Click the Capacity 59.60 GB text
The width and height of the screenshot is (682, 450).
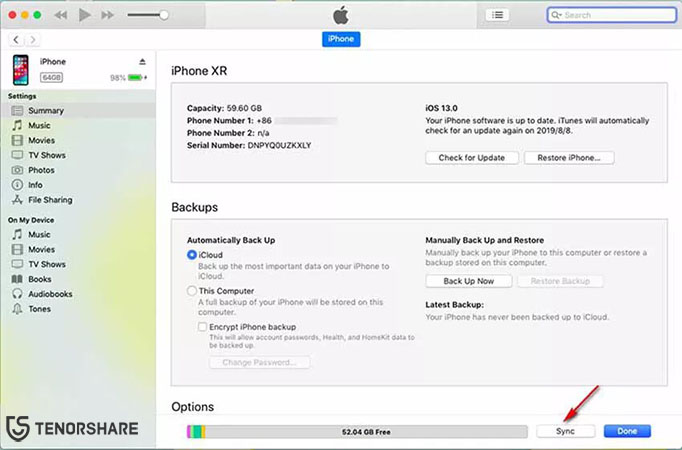224,108
